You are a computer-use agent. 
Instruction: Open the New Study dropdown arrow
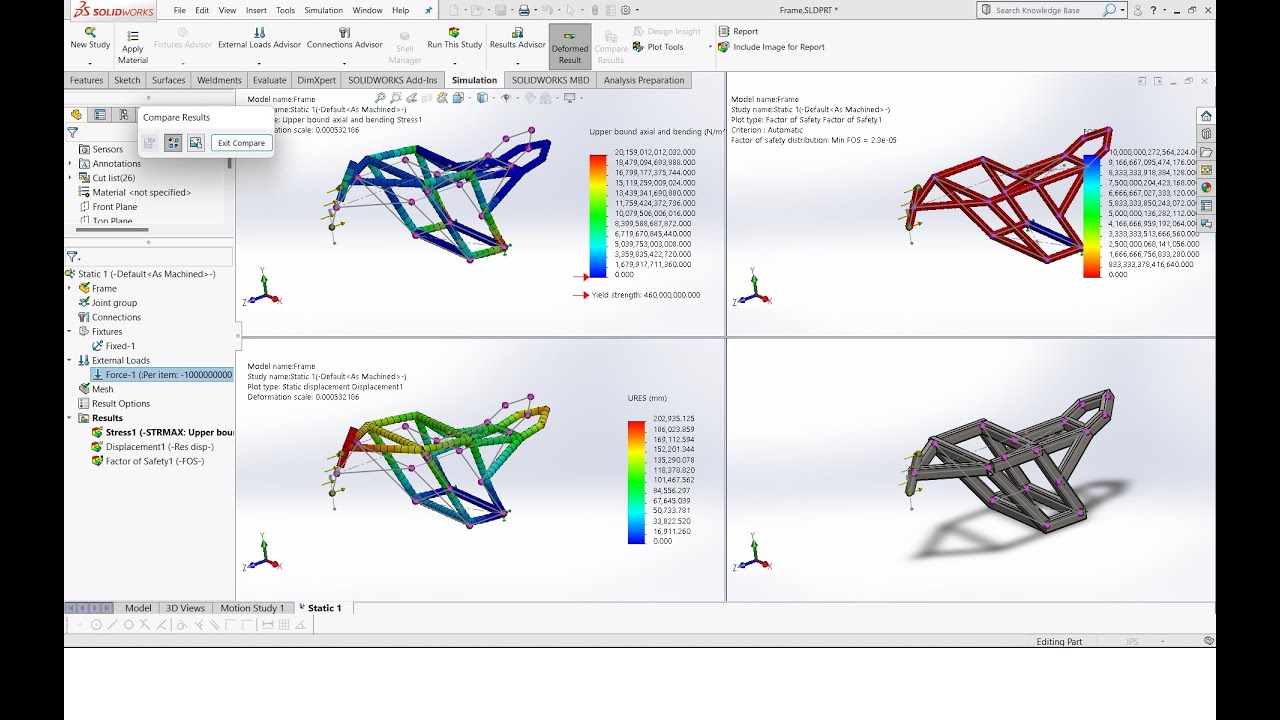(x=90, y=63)
